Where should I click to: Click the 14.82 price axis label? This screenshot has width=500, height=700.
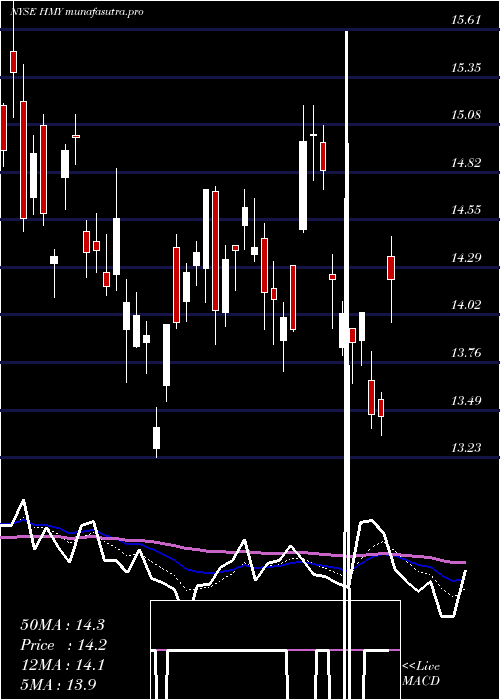[467, 163]
